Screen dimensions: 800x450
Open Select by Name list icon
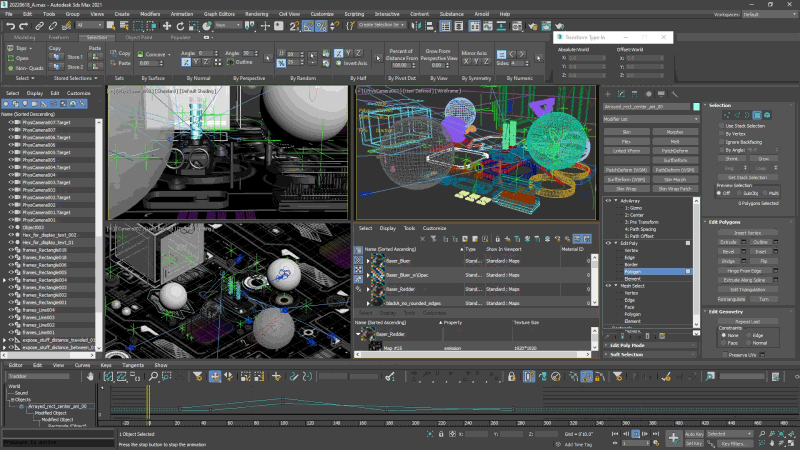click(x=124, y=26)
